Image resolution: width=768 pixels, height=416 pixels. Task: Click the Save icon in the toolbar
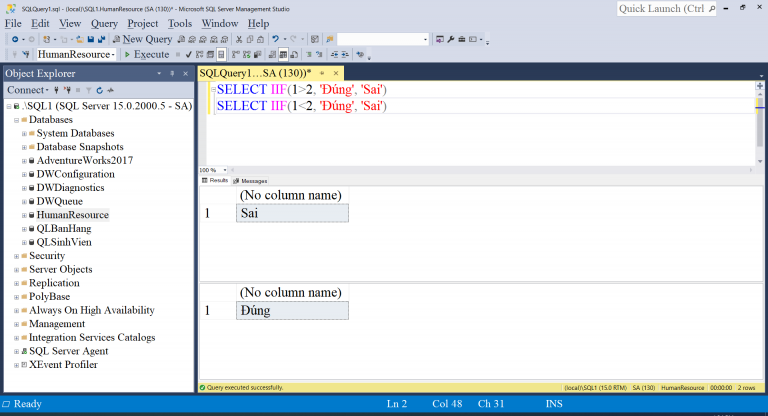90,39
